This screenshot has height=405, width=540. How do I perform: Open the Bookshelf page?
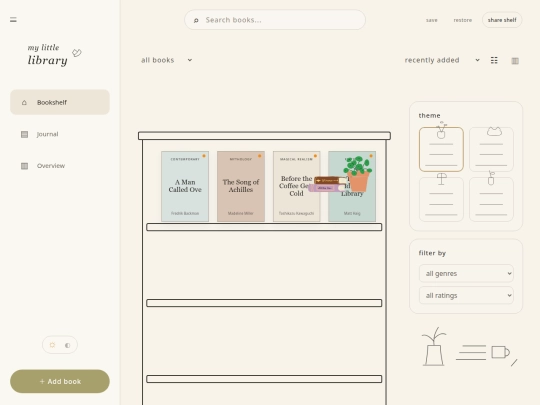60,102
